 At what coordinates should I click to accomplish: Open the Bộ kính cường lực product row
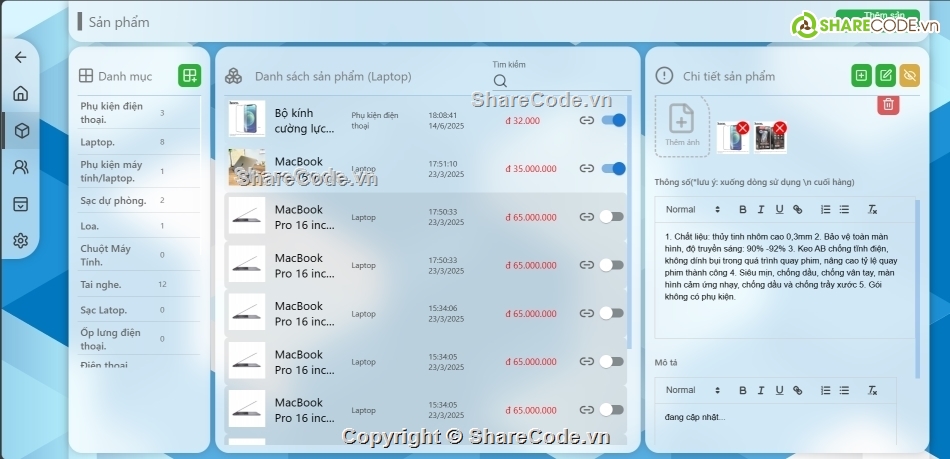click(425, 121)
